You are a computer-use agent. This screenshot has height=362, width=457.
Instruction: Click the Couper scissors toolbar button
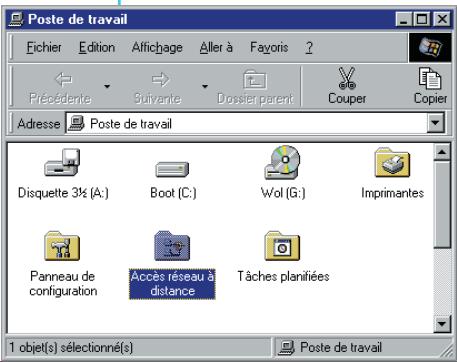click(347, 86)
